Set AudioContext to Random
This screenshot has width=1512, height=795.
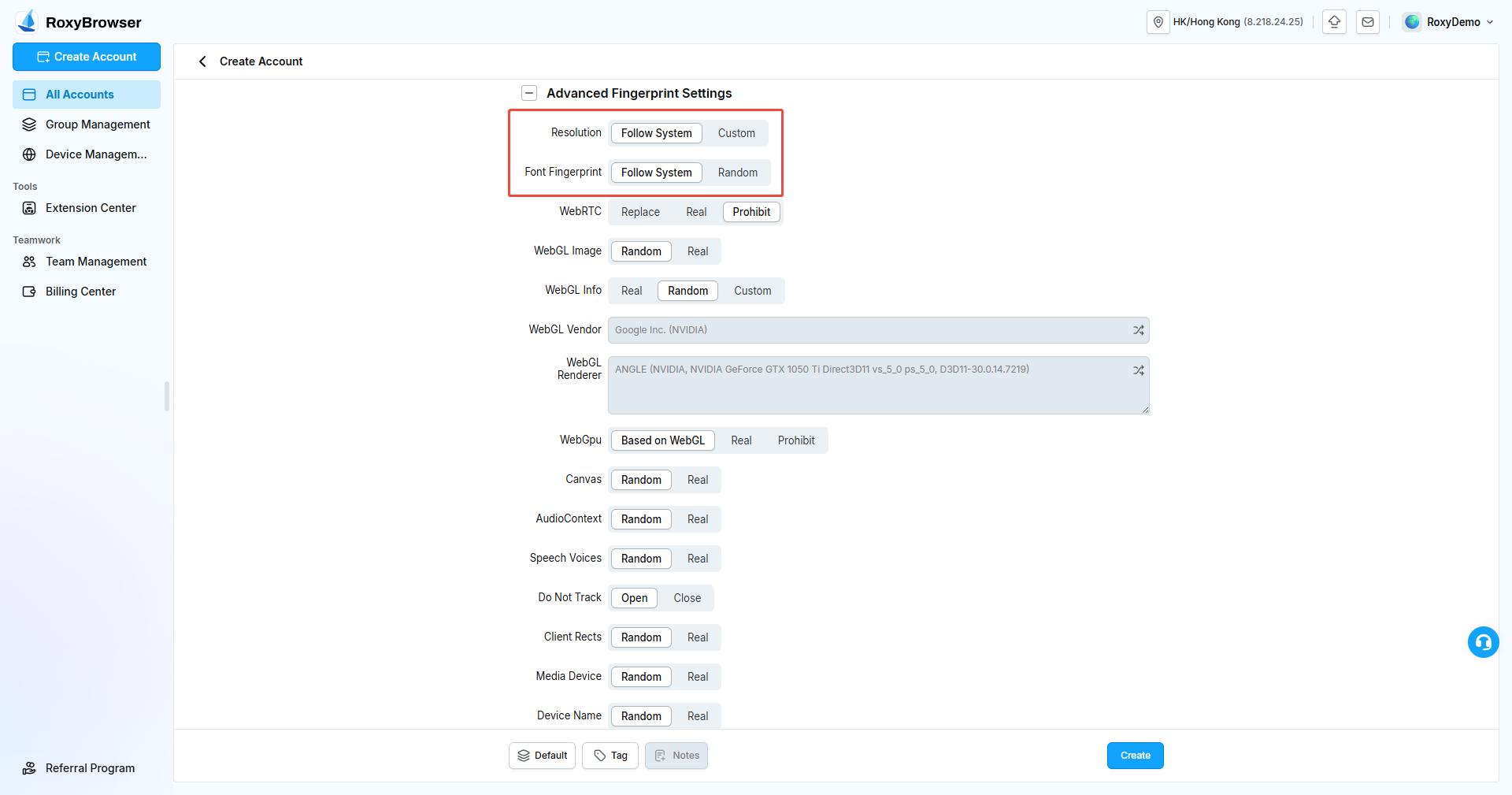tap(641, 519)
